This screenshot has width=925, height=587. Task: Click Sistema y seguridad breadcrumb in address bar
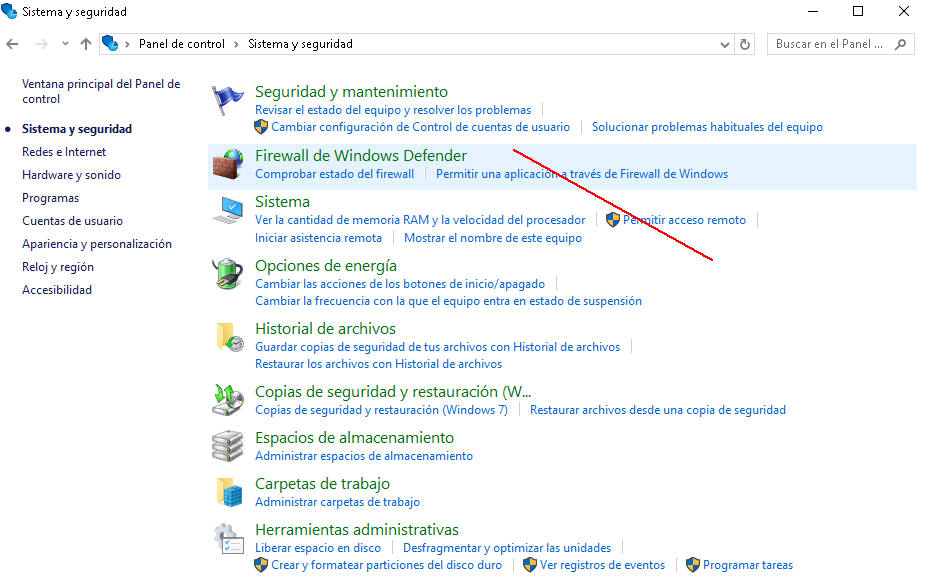click(x=300, y=44)
